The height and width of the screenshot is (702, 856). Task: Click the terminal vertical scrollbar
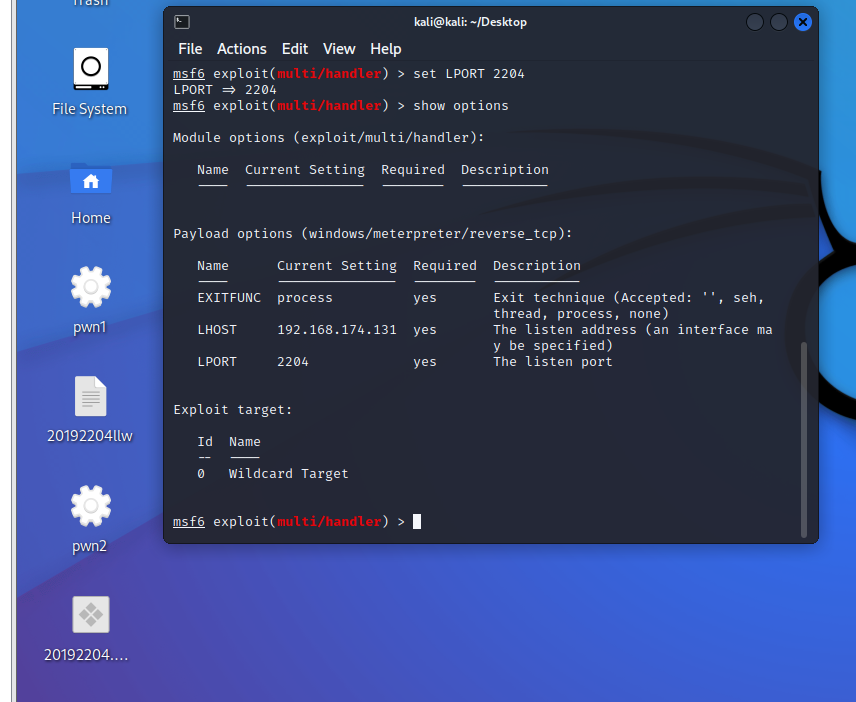pyautogui.click(x=804, y=439)
